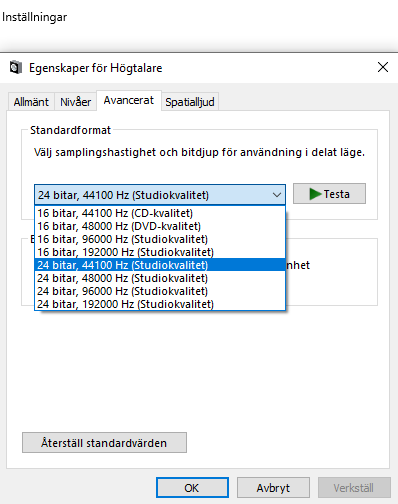Close the Egenskaper för Högtalare dialog

(x=383, y=67)
